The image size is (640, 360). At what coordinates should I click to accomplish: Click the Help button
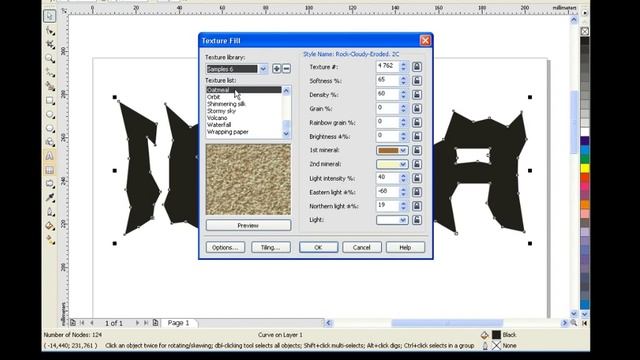[x=405, y=247]
